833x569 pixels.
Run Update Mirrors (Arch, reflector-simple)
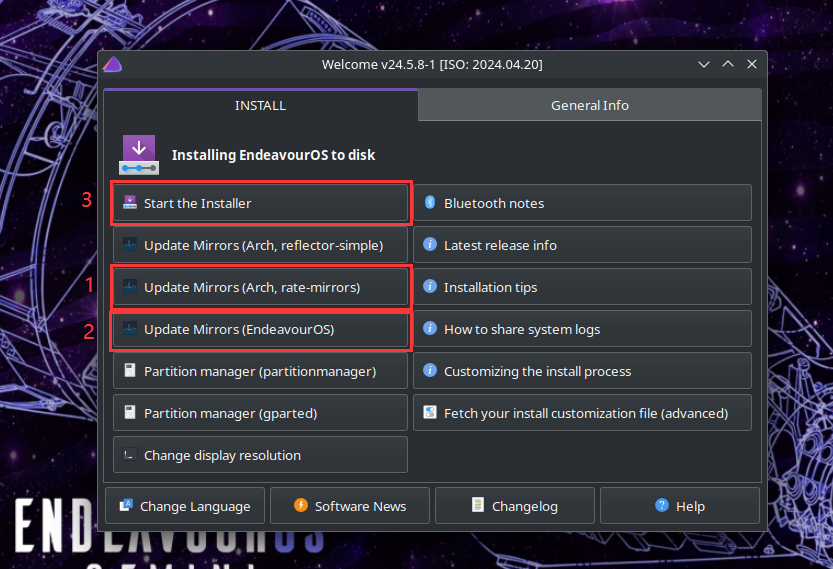(260, 245)
